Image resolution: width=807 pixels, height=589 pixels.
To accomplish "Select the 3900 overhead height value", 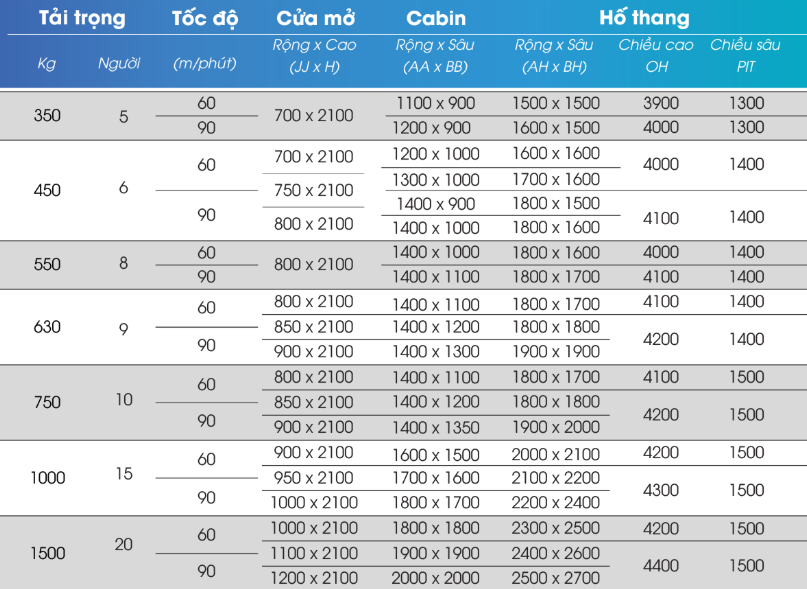I will [661, 103].
